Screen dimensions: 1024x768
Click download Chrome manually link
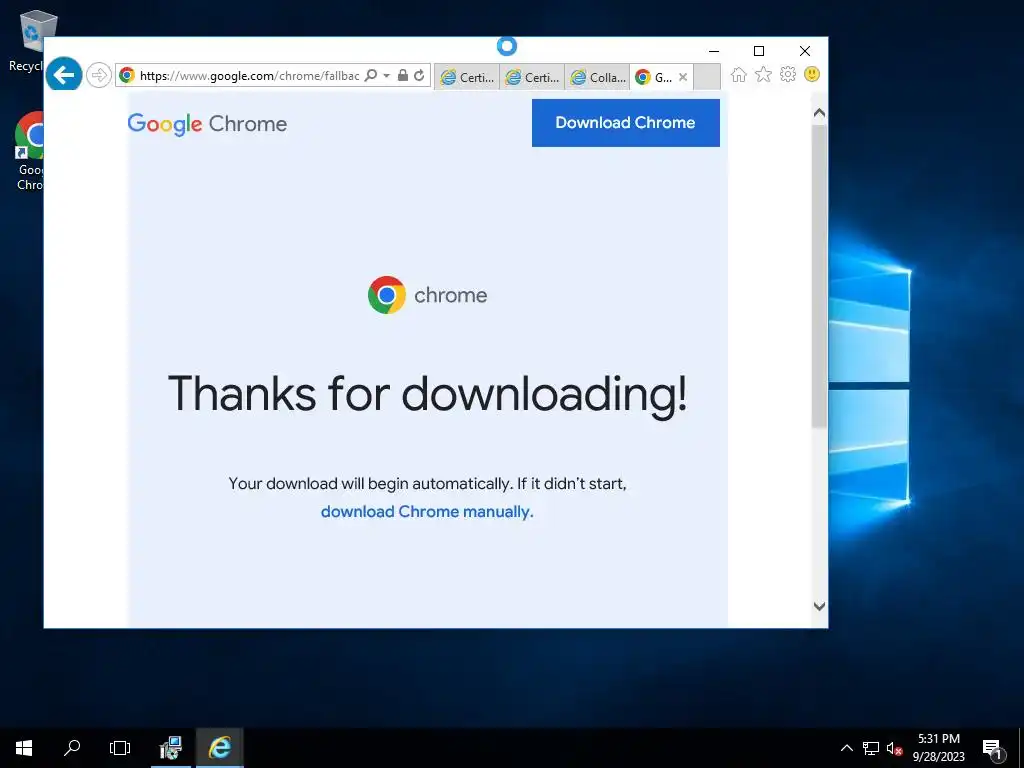pos(427,511)
